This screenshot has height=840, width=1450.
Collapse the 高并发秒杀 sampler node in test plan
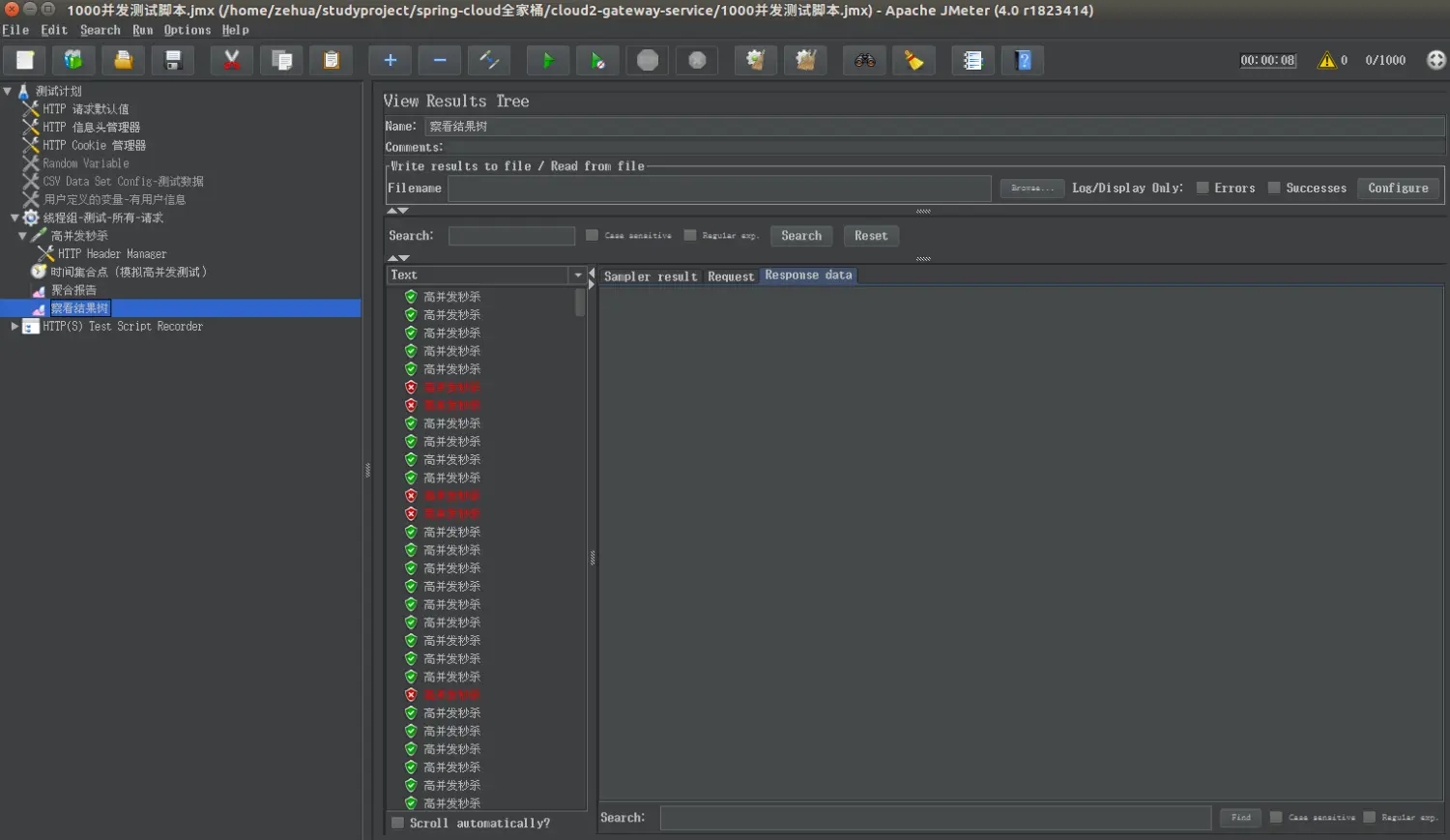[22, 236]
